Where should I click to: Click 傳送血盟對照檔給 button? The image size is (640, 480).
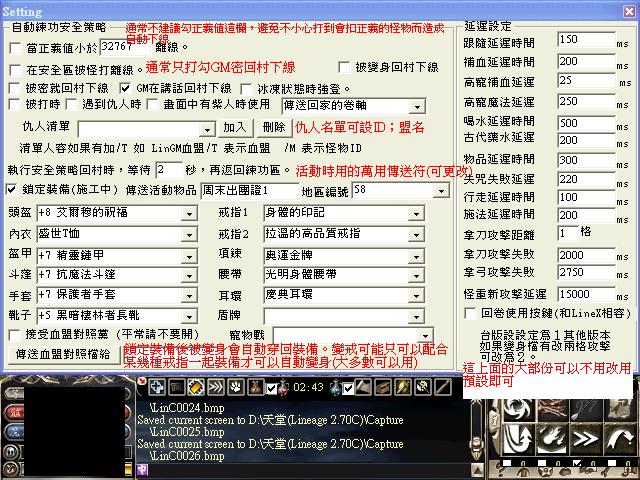(x=63, y=354)
